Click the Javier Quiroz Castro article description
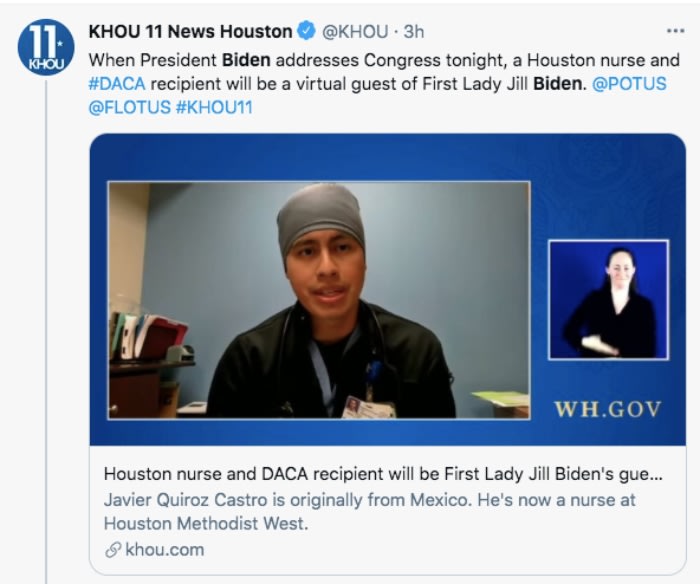700x584 pixels. coord(369,512)
